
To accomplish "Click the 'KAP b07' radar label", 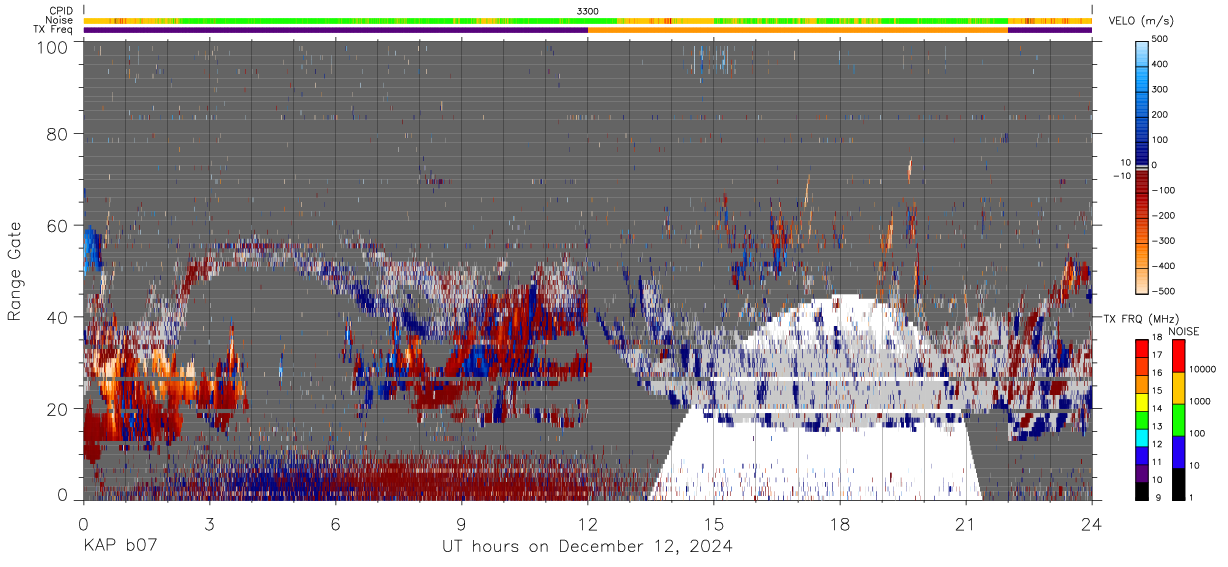I will point(120,546).
